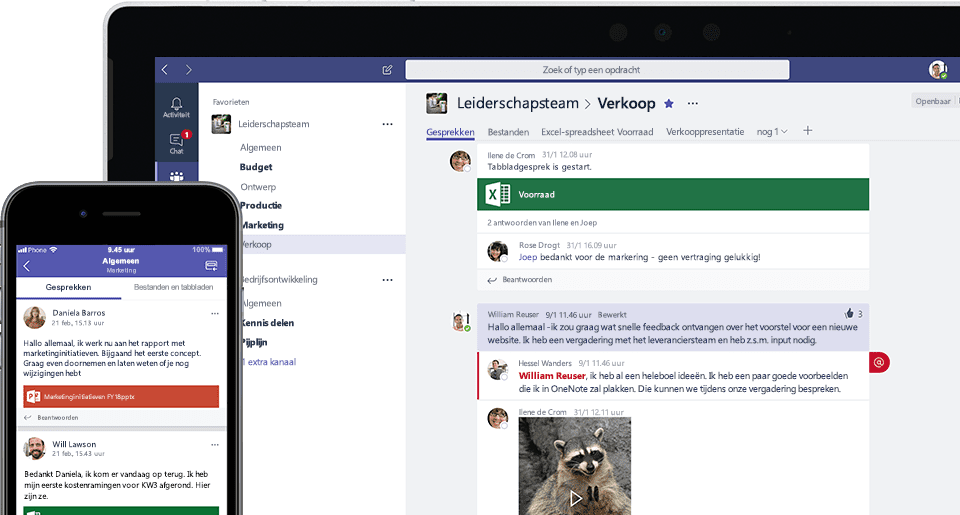
Task: Click Rose Drogt's avatar
Action: [x=497, y=251]
